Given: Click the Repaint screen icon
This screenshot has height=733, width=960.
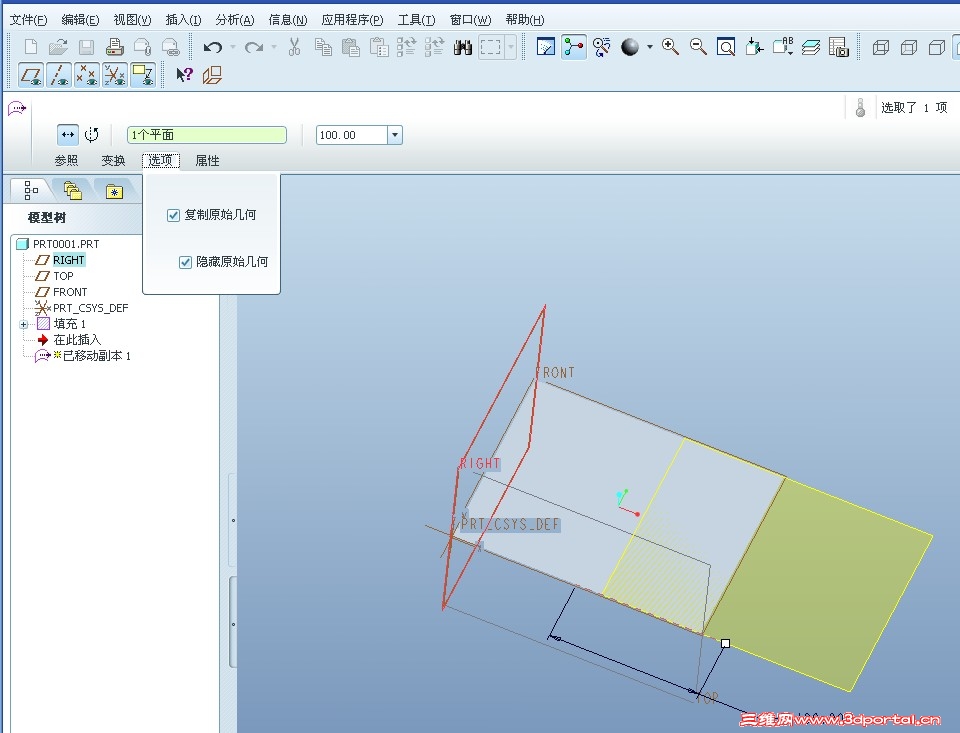Looking at the screenshot, I should 546,47.
